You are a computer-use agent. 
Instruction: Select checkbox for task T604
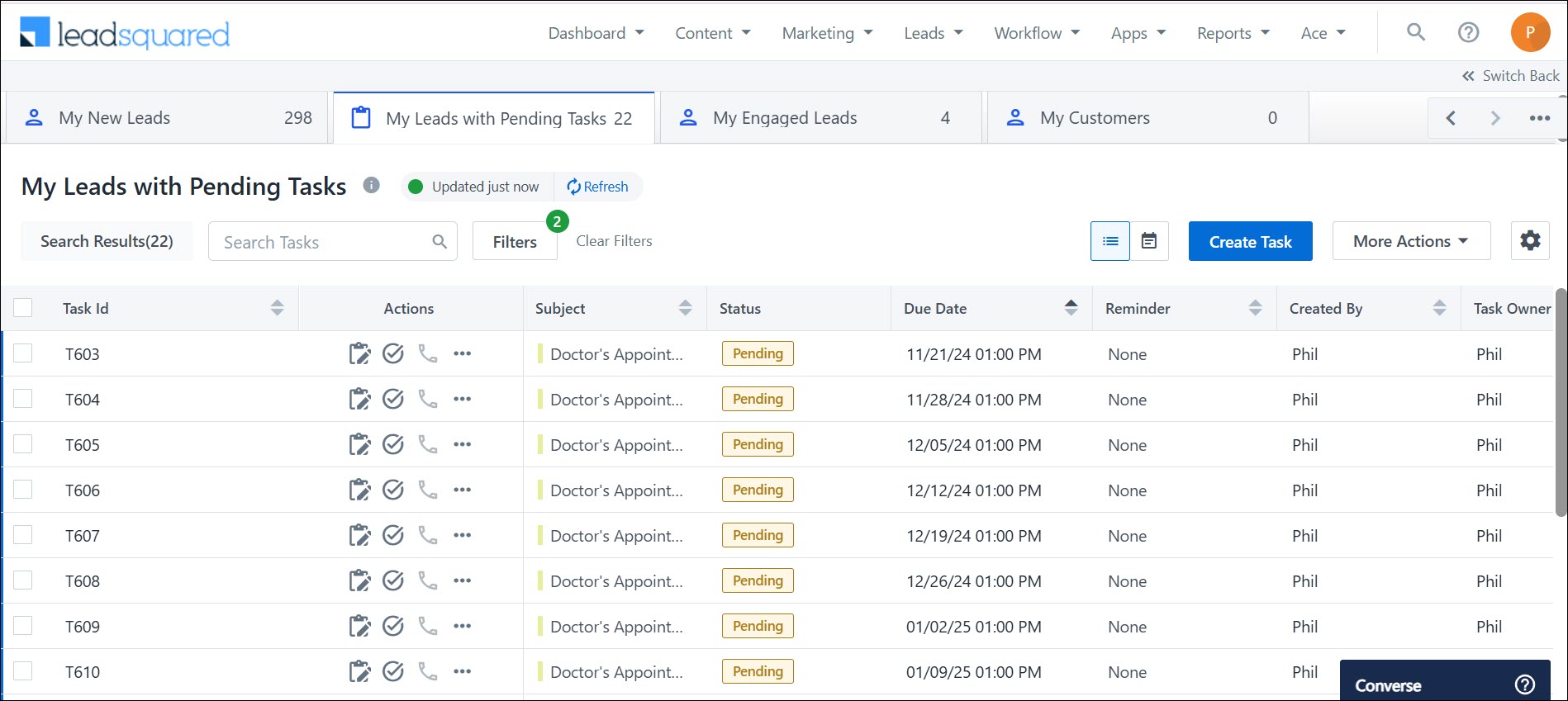(x=23, y=399)
